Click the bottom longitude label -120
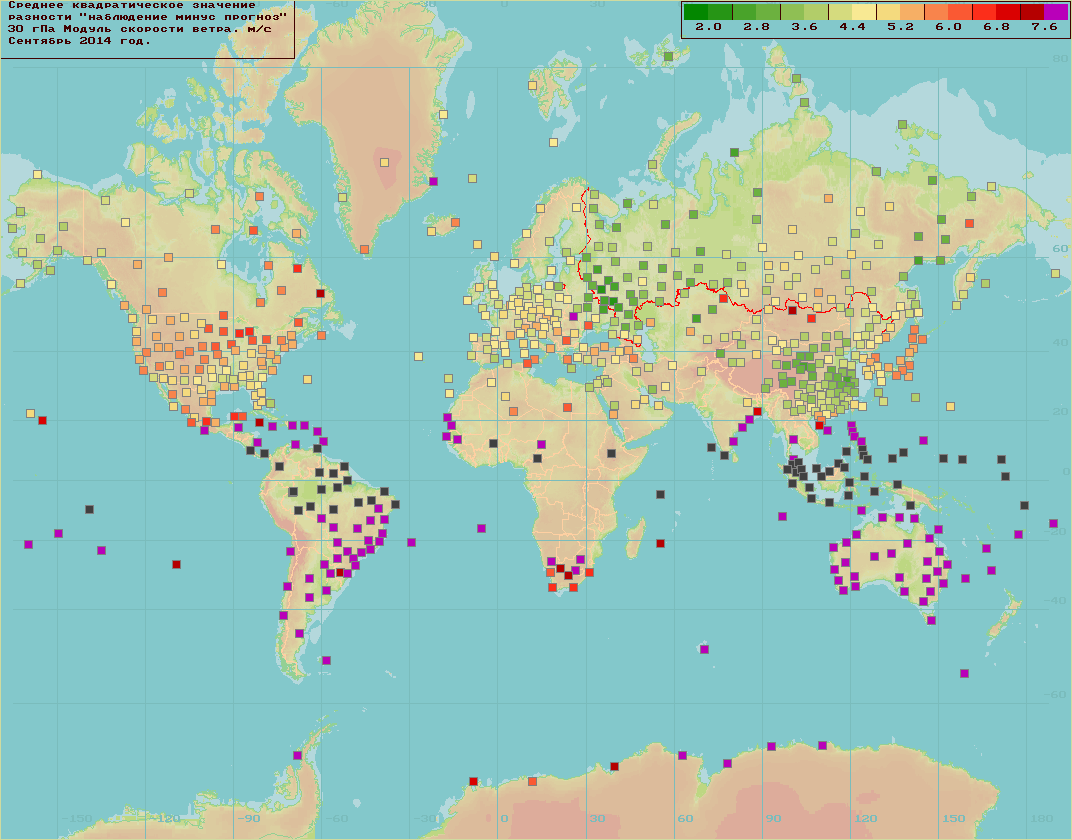The height and width of the screenshot is (840, 1072). (x=165, y=818)
